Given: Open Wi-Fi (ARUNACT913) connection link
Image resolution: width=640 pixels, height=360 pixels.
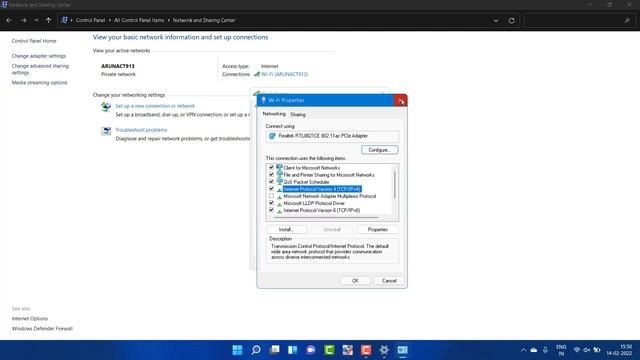Looking at the screenshot, I should (x=284, y=74).
